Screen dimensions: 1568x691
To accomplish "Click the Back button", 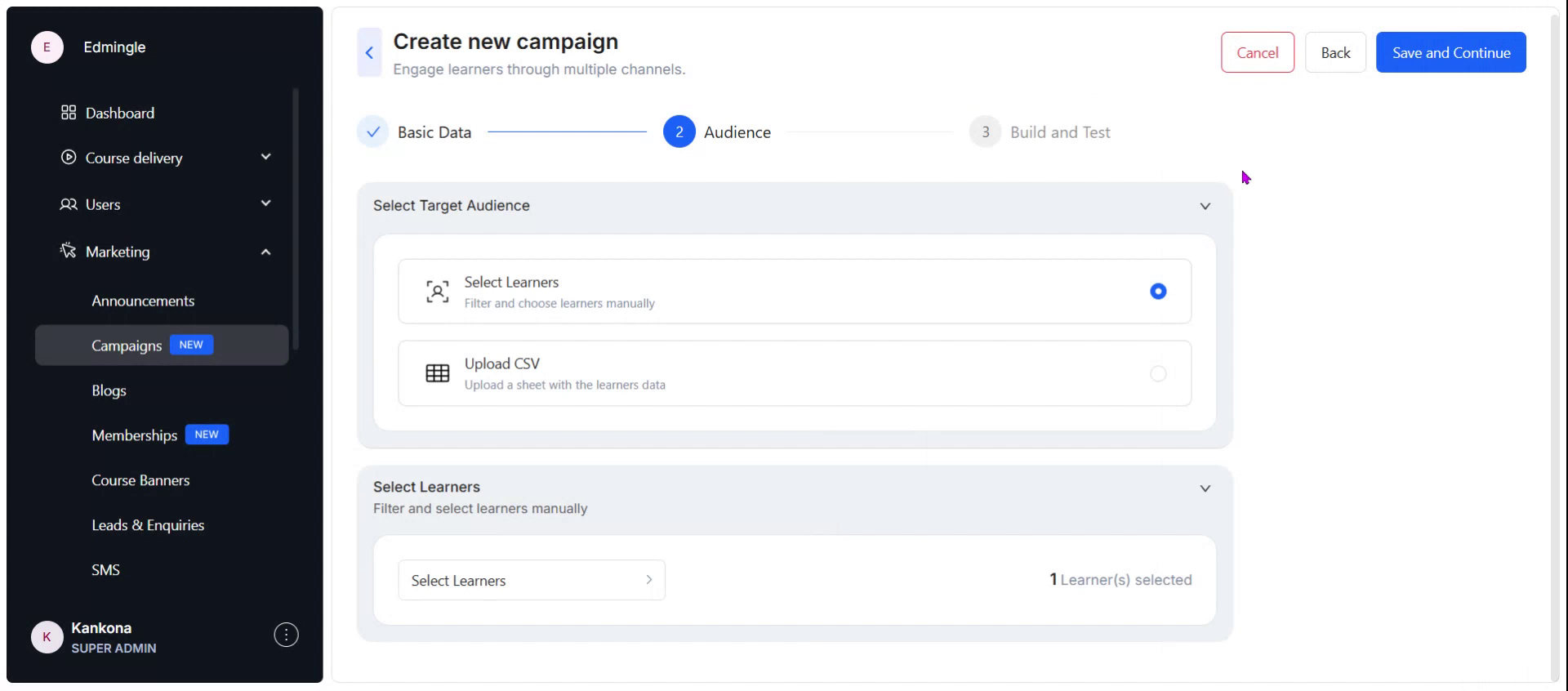I will coord(1335,52).
